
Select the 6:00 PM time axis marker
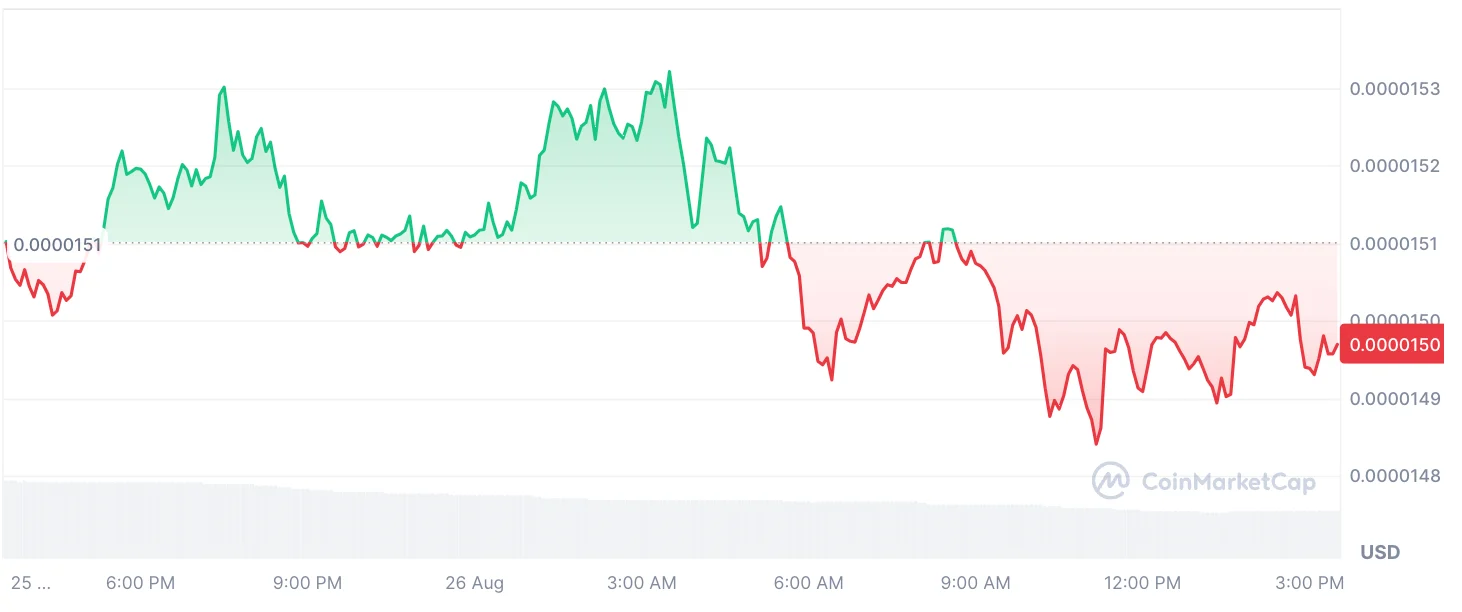(x=141, y=583)
